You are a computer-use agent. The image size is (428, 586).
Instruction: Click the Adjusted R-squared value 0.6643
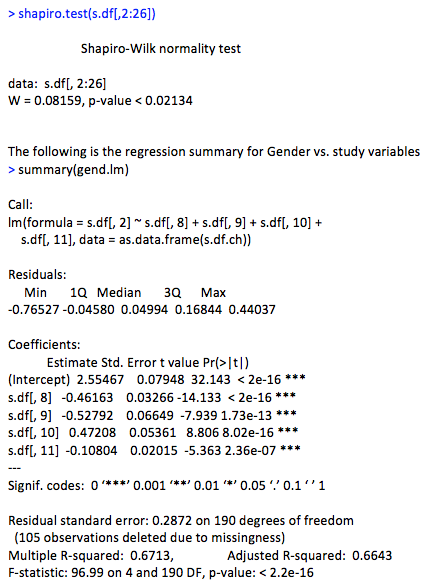click(x=372, y=556)
